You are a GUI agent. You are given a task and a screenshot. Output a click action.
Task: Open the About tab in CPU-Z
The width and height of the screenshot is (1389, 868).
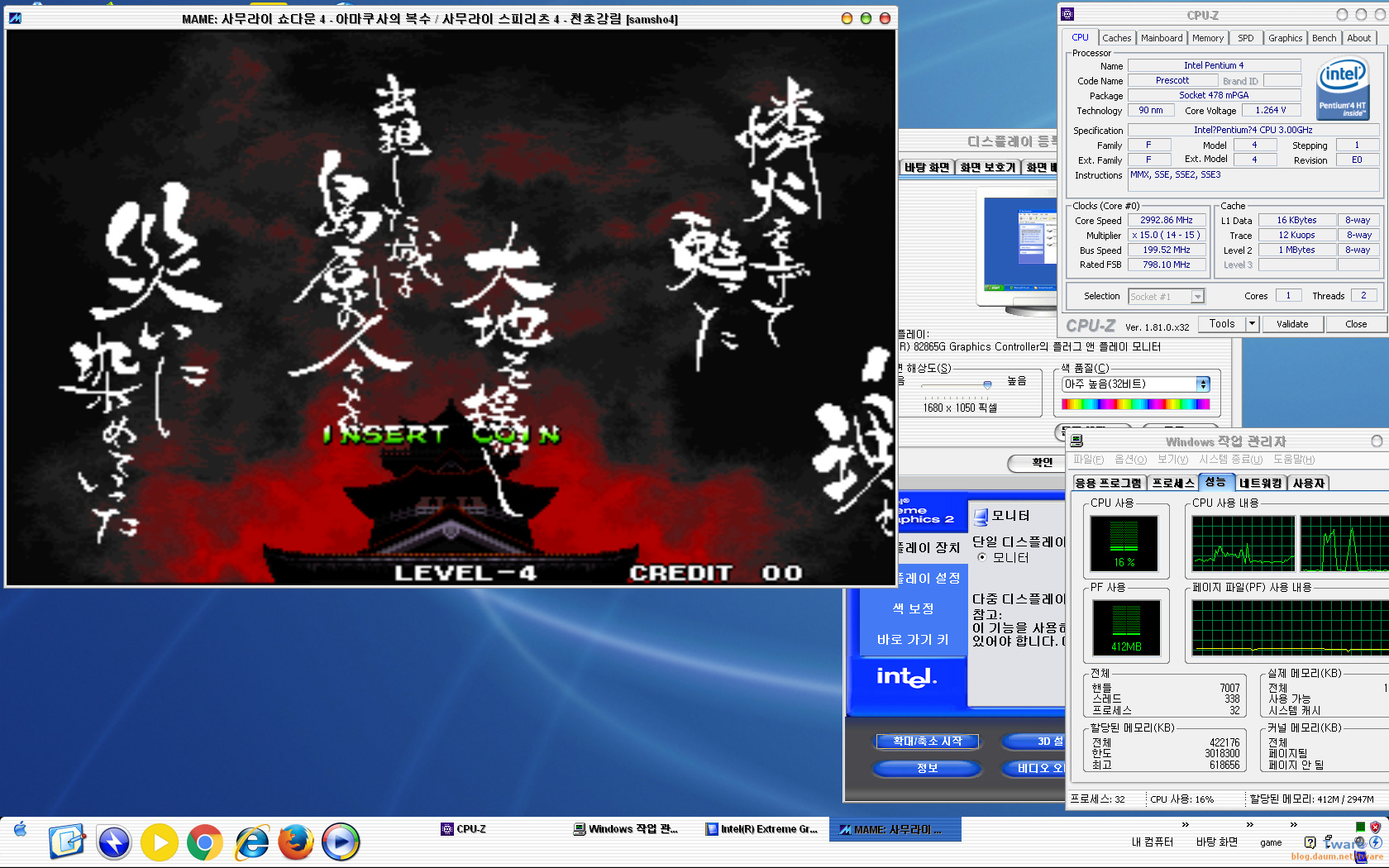click(1359, 38)
